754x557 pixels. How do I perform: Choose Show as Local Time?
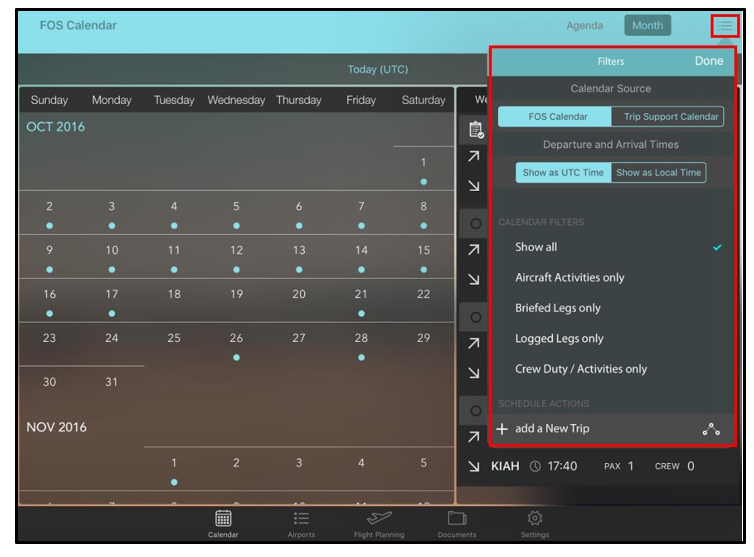coord(658,173)
